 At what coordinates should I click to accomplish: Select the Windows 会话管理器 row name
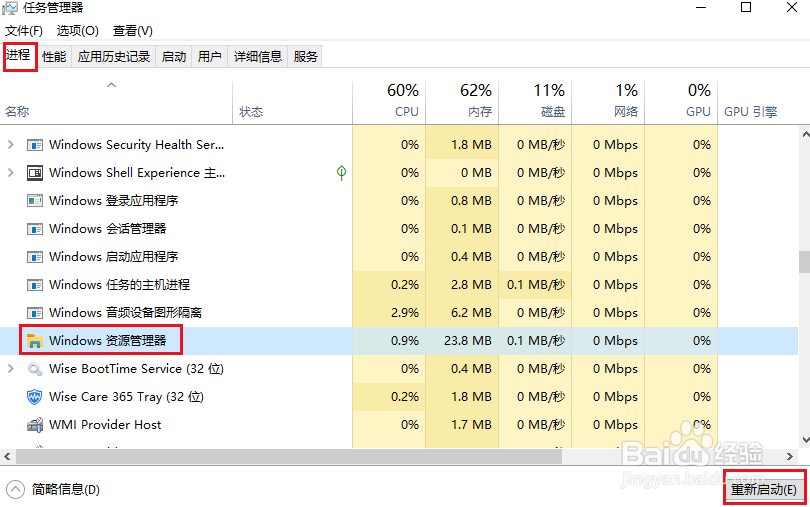pos(107,228)
